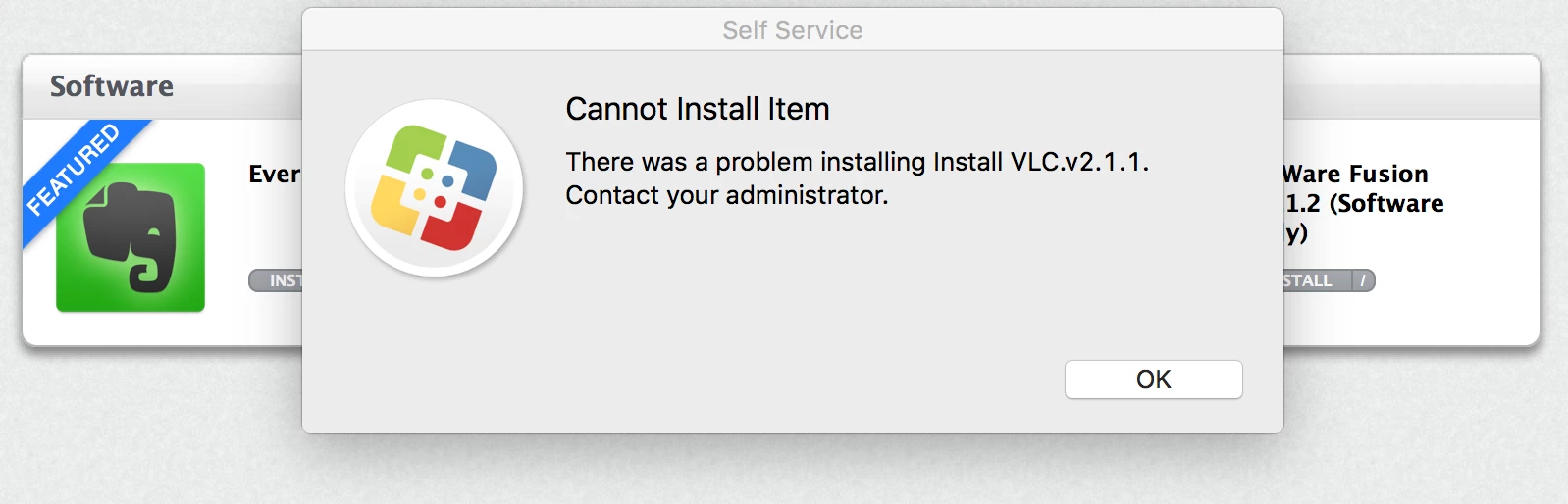The height and width of the screenshot is (504, 1568).
Task: Click the VLC.v2.1.1 problem message text
Action: point(858,162)
